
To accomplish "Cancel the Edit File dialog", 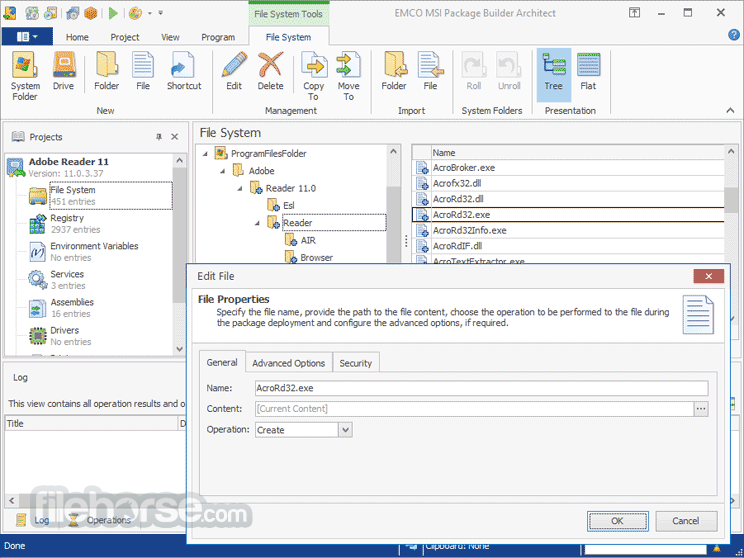I will 686,521.
